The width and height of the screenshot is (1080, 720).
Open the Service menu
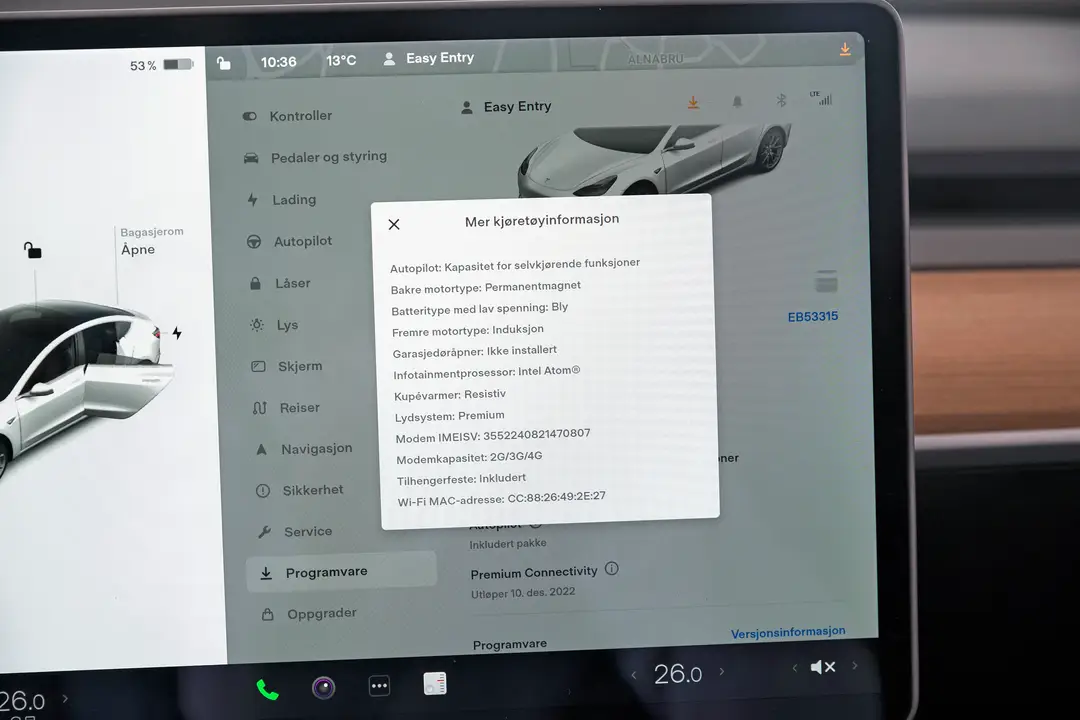295,531
